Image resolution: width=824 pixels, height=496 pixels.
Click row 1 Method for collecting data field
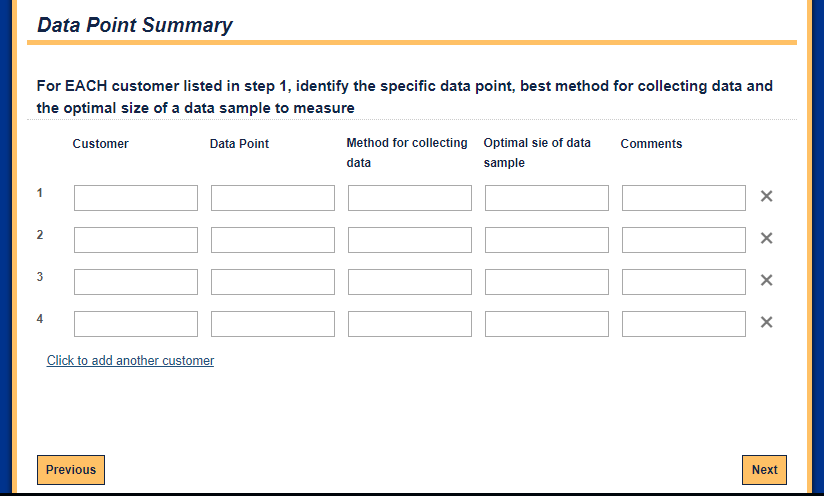coord(410,198)
